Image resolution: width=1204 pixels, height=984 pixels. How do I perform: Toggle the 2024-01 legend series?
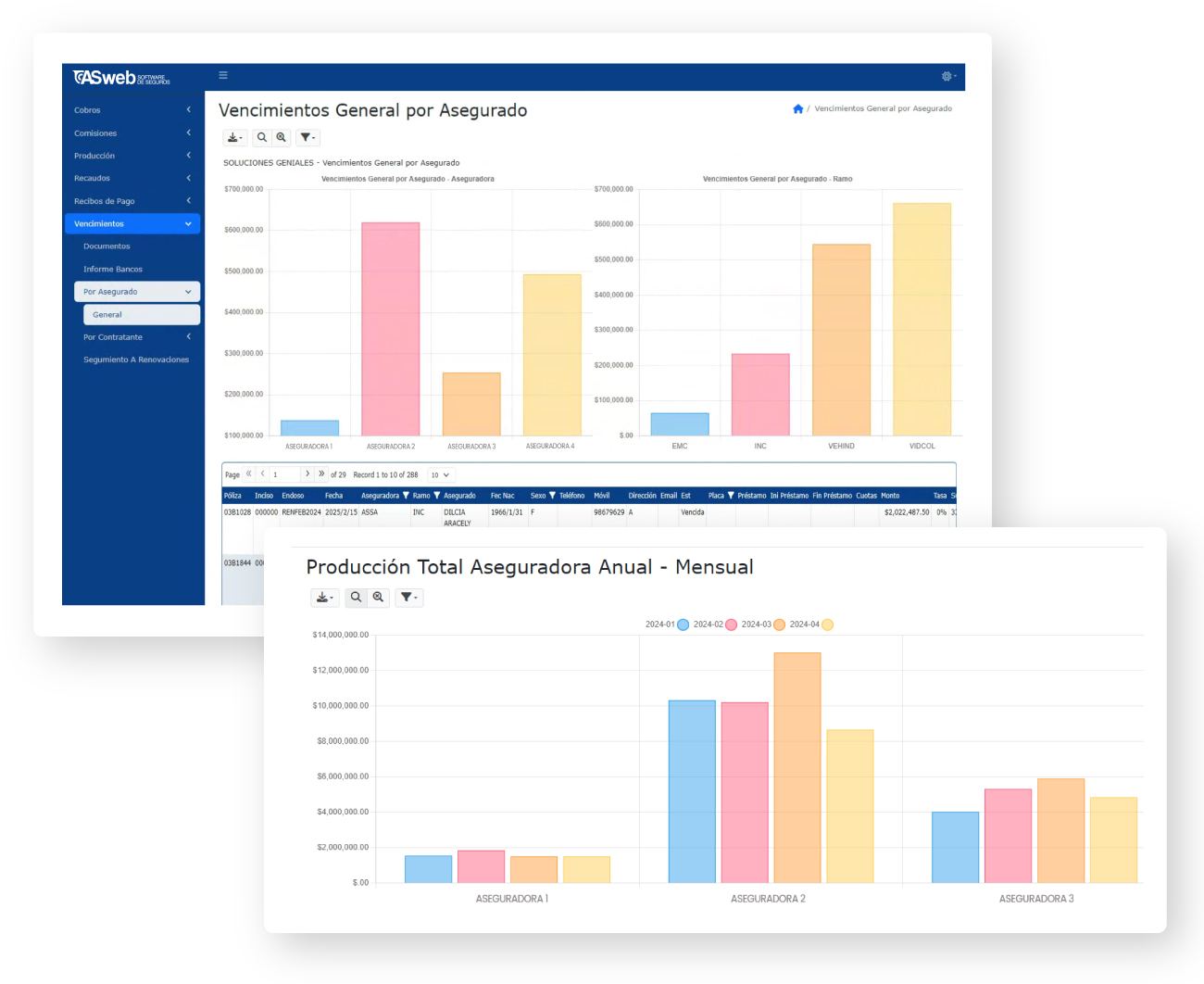(683, 624)
